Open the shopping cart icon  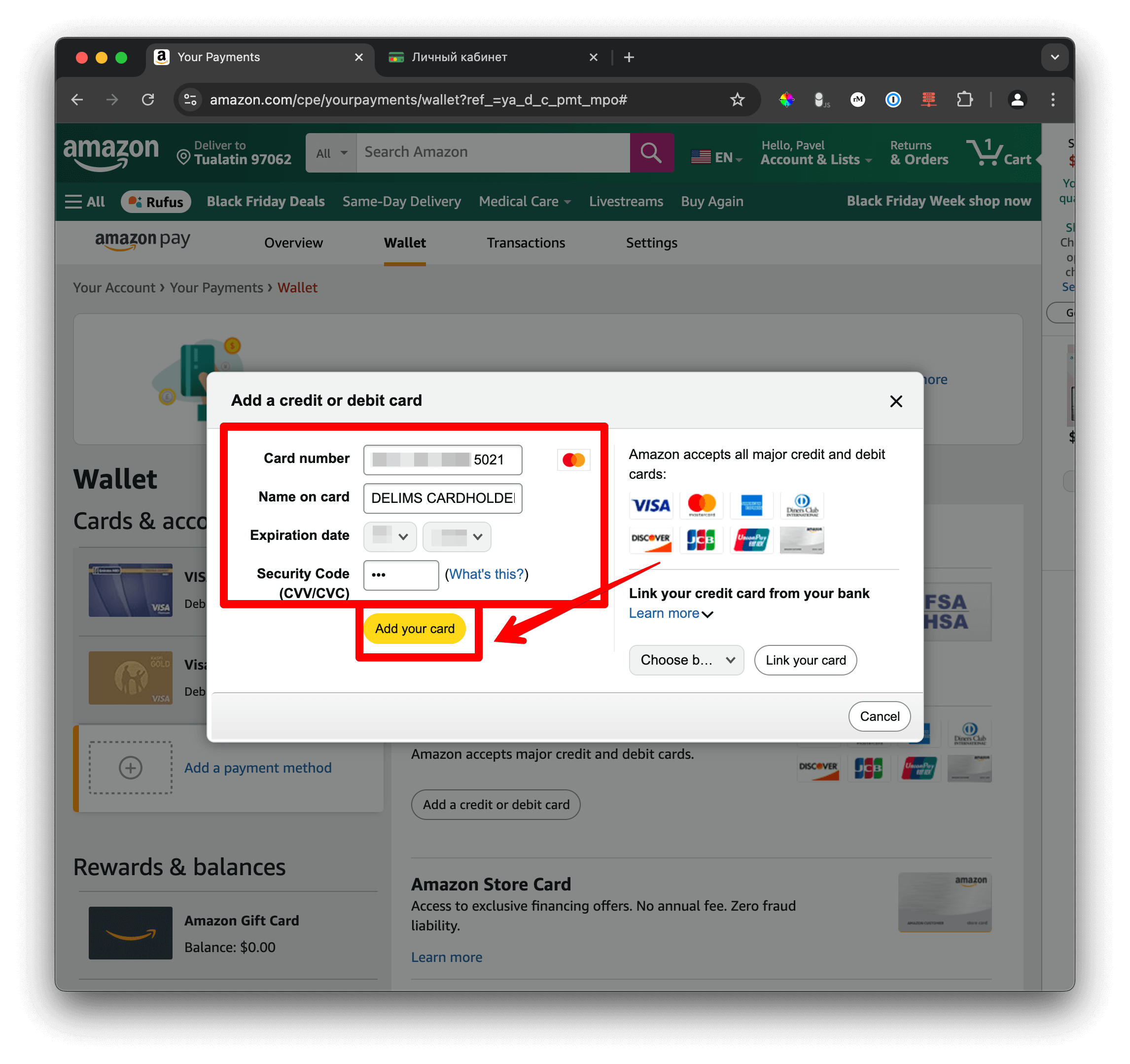pyautogui.click(x=999, y=152)
